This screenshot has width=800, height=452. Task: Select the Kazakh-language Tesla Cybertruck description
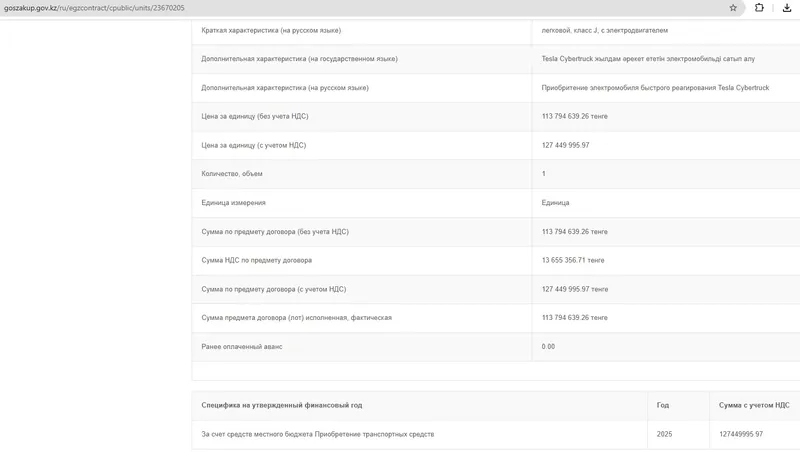(x=648, y=59)
